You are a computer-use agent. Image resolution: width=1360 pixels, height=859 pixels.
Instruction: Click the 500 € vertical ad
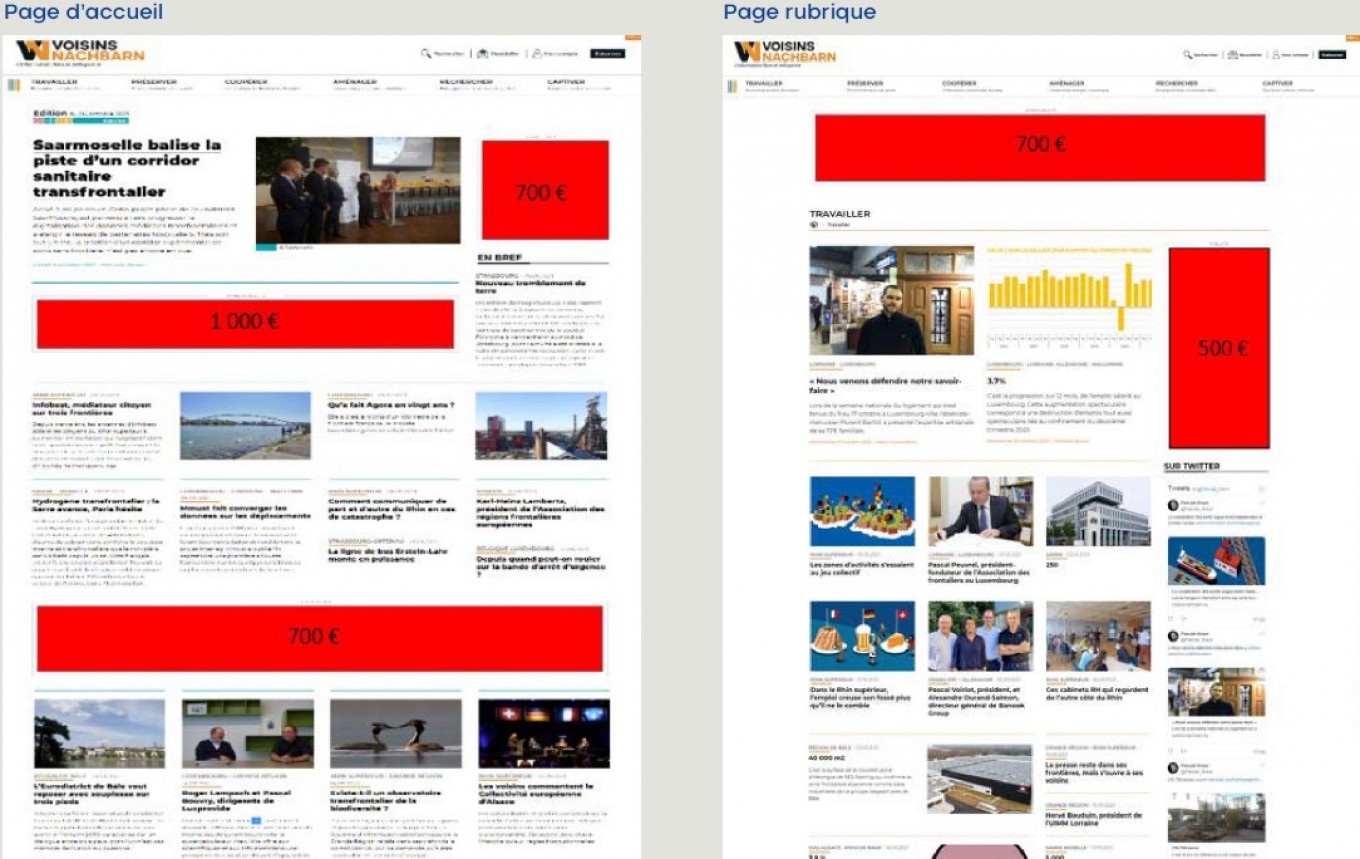[x=1219, y=348]
